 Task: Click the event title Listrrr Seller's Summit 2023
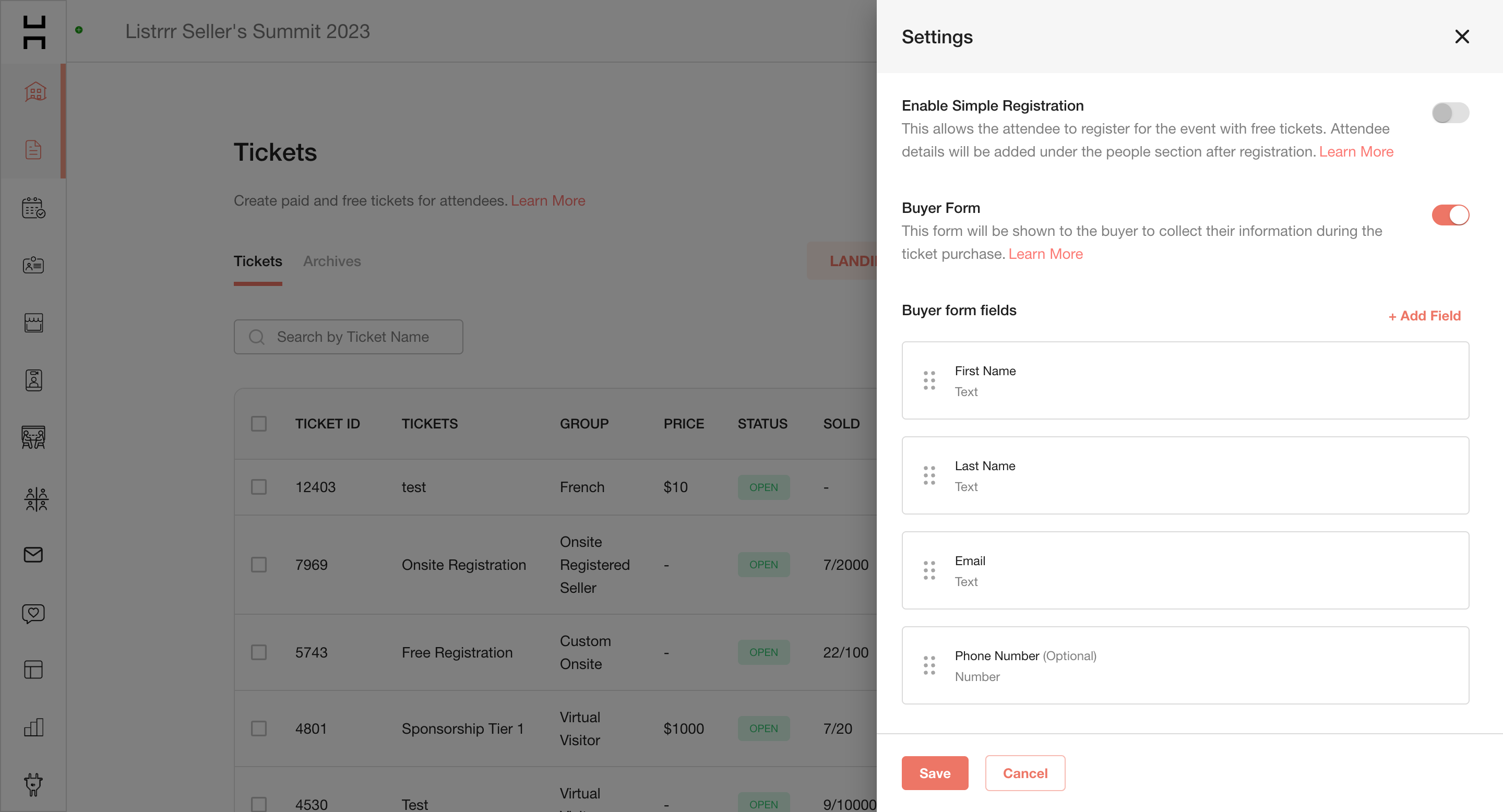click(247, 31)
